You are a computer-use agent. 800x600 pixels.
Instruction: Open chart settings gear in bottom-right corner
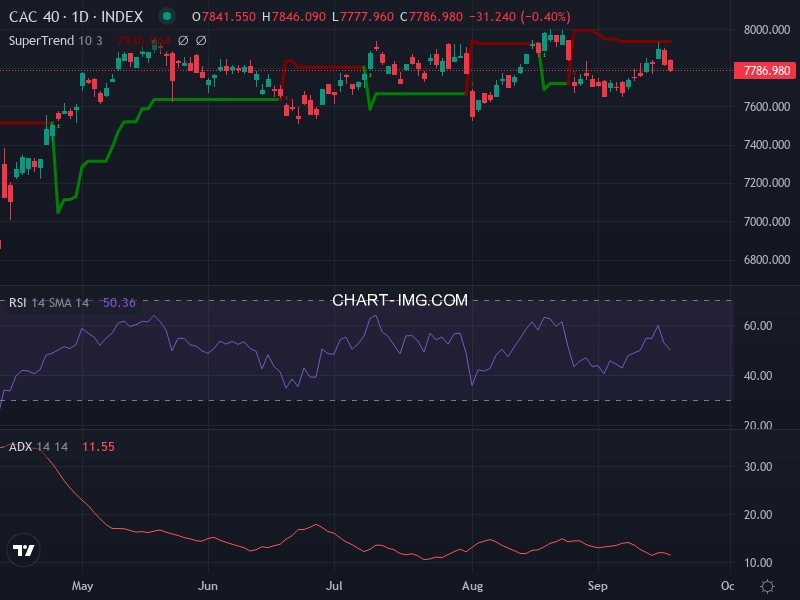767,585
